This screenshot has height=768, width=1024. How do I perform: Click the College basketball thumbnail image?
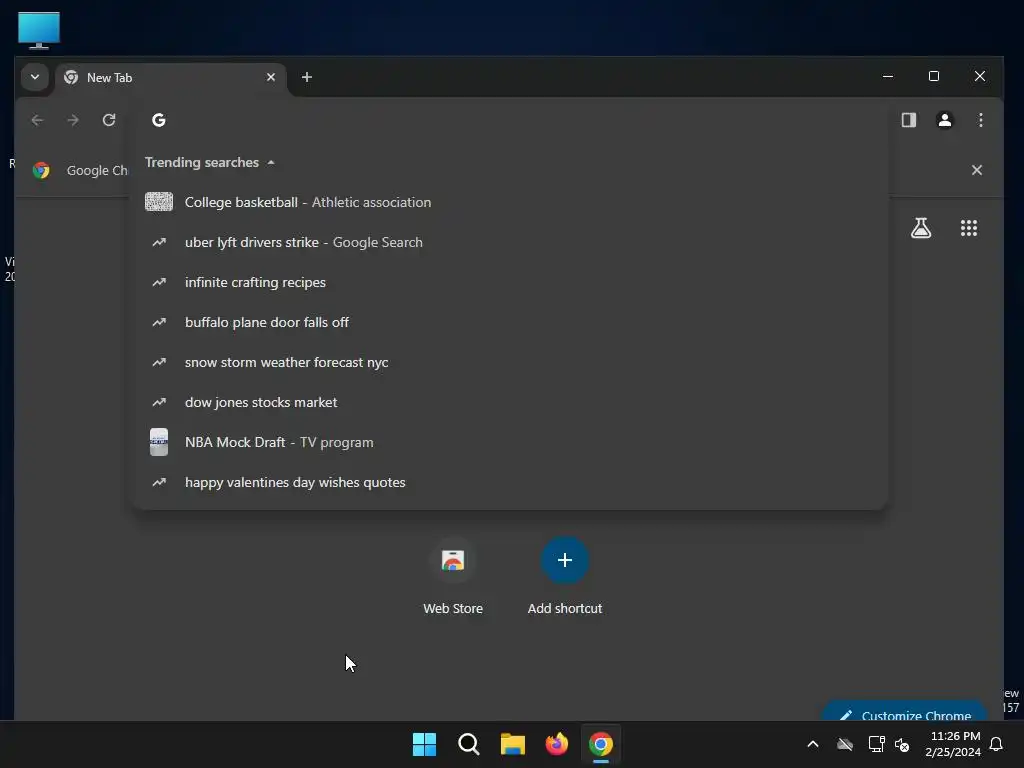click(159, 202)
